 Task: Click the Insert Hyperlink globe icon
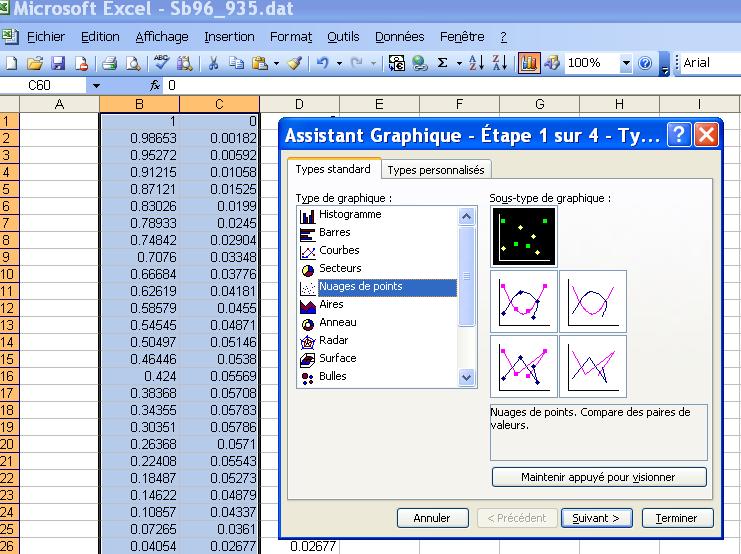pos(419,63)
